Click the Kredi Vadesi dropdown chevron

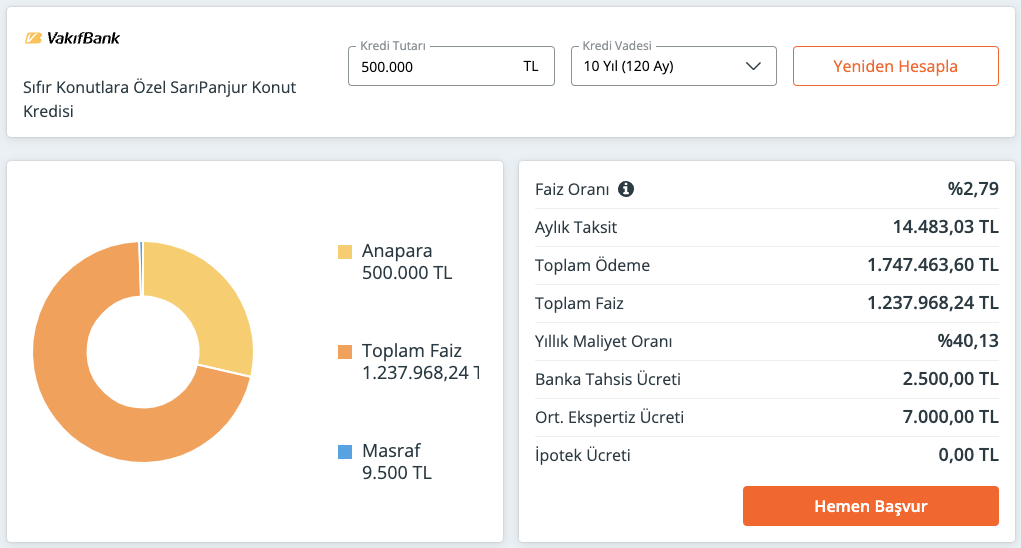[x=753, y=66]
